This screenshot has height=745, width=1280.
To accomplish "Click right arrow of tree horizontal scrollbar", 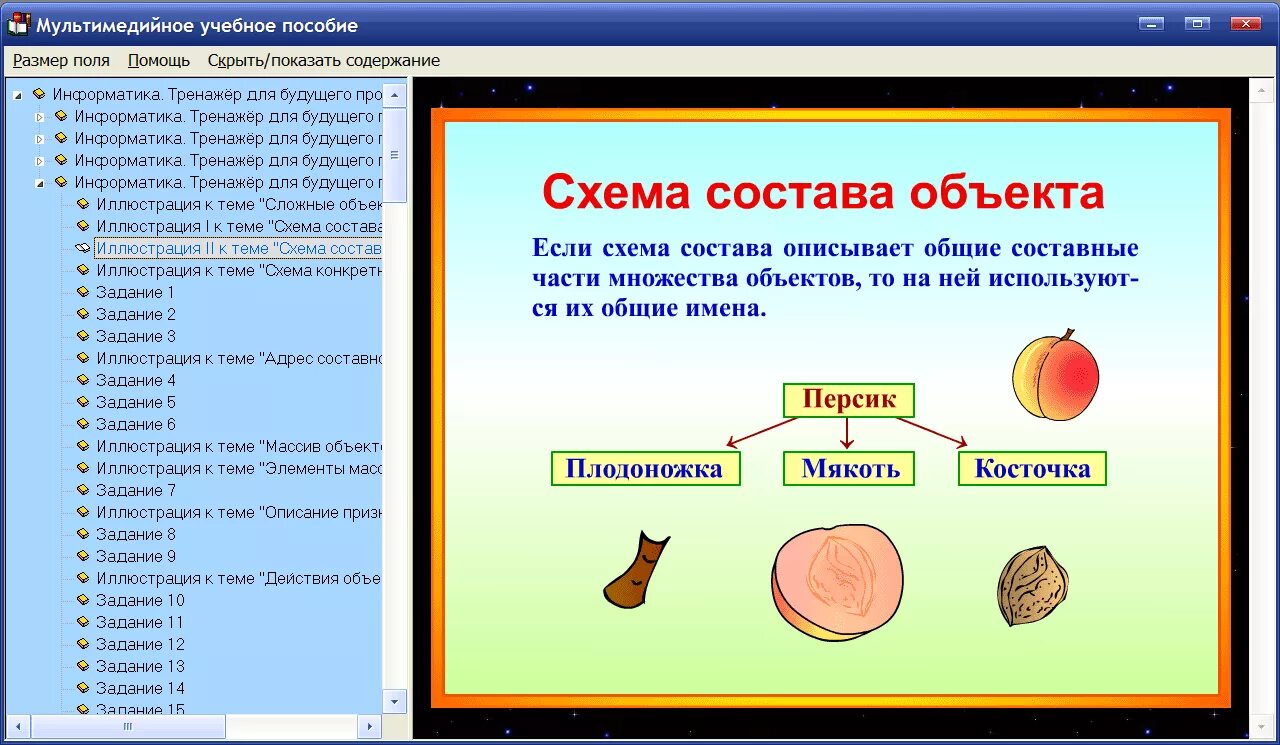I will point(369,727).
